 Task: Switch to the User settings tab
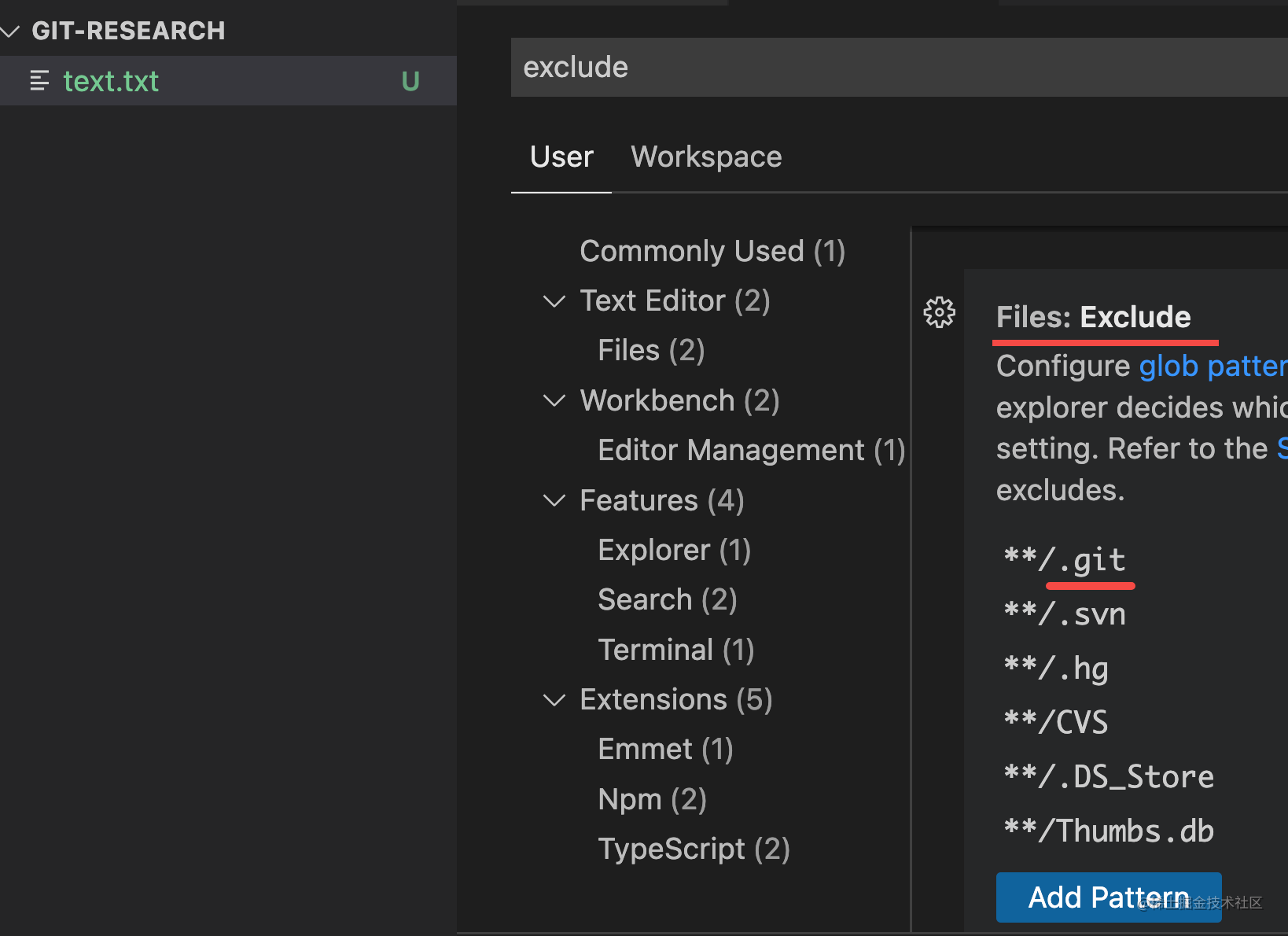pos(561,157)
